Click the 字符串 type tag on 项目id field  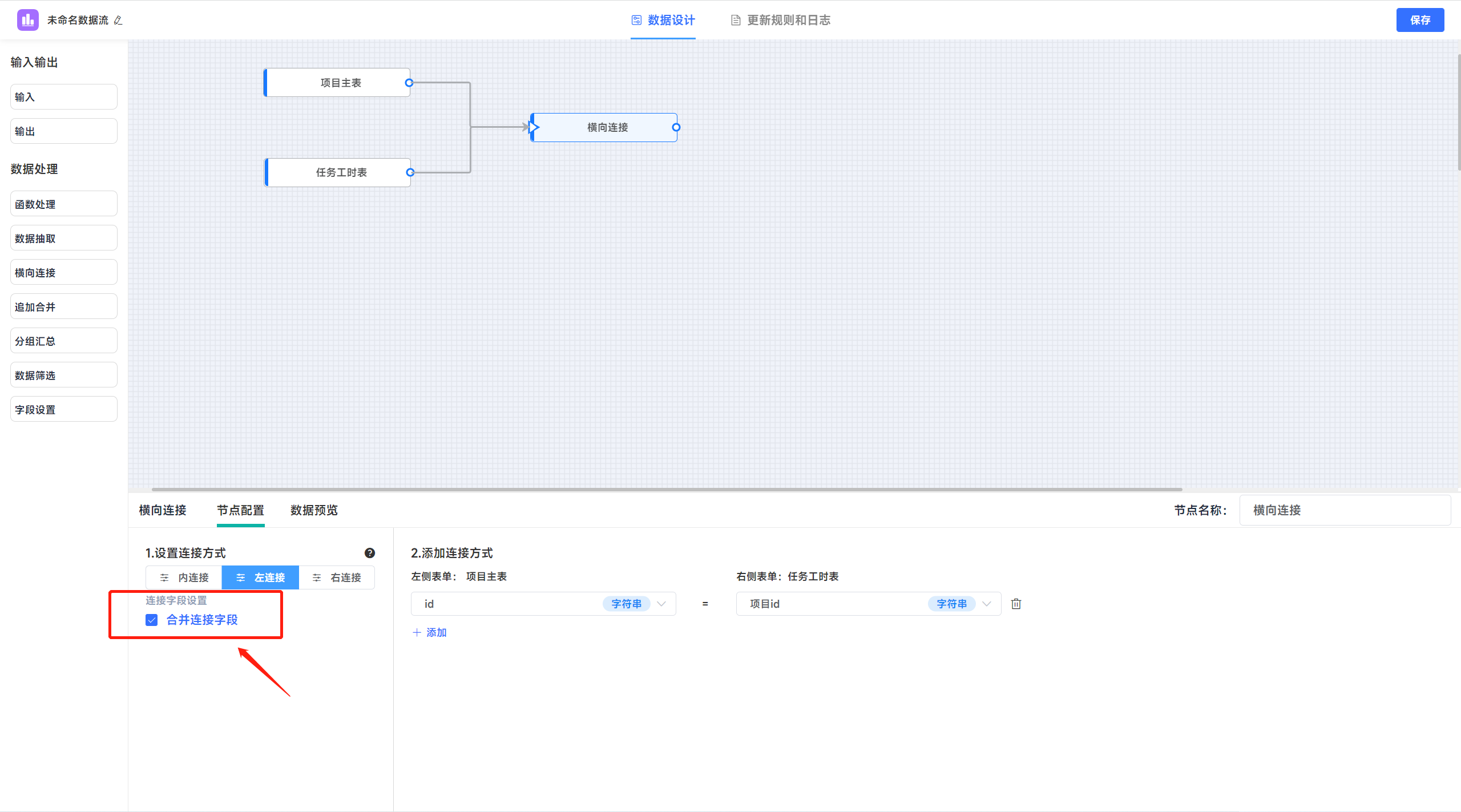951,604
